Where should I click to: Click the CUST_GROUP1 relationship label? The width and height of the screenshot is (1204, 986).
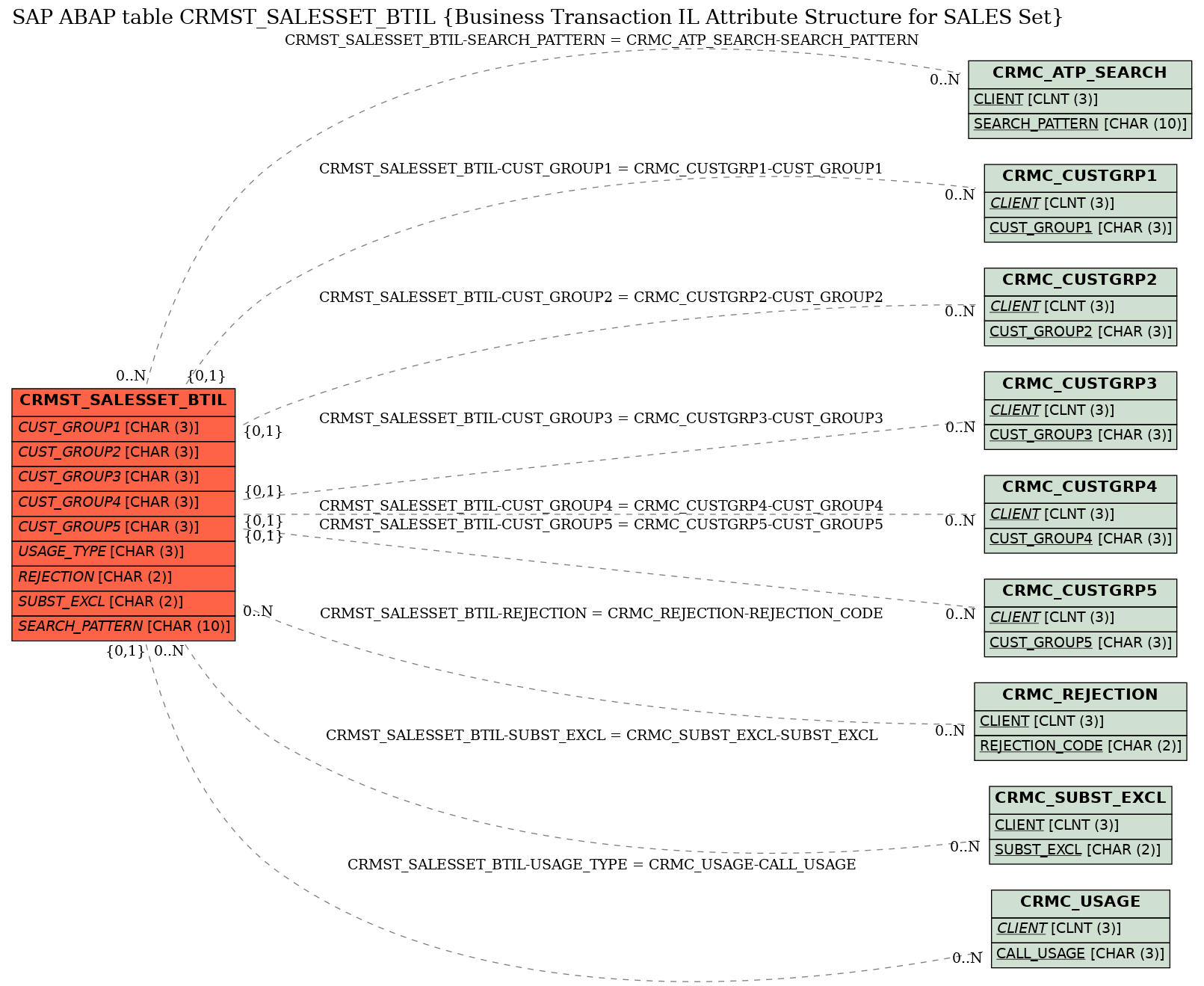point(601,169)
